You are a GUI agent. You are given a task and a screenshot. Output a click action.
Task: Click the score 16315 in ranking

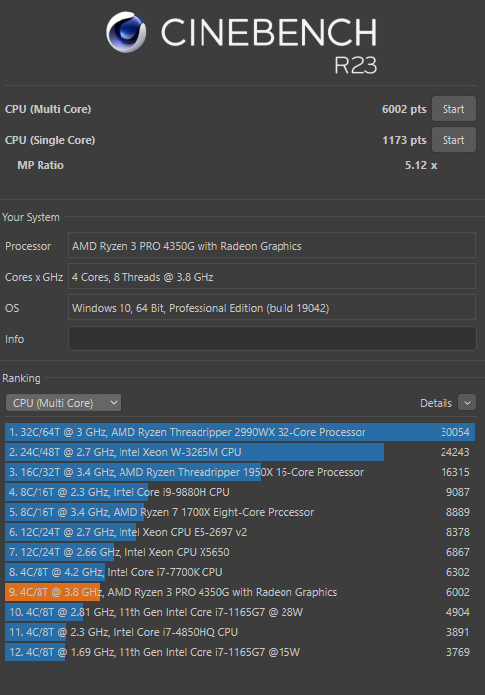pos(455,472)
